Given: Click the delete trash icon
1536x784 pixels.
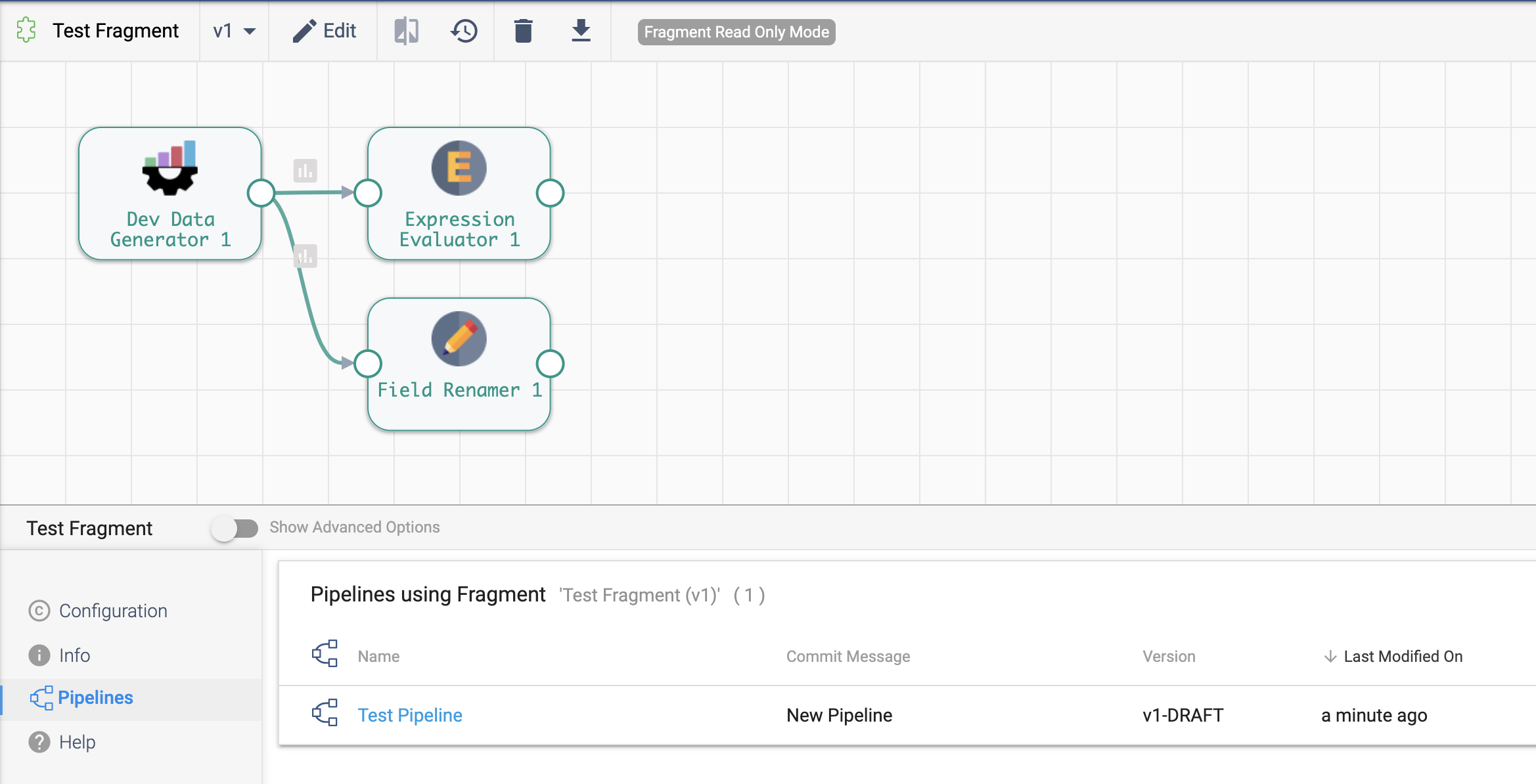Looking at the screenshot, I should pos(523,31).
